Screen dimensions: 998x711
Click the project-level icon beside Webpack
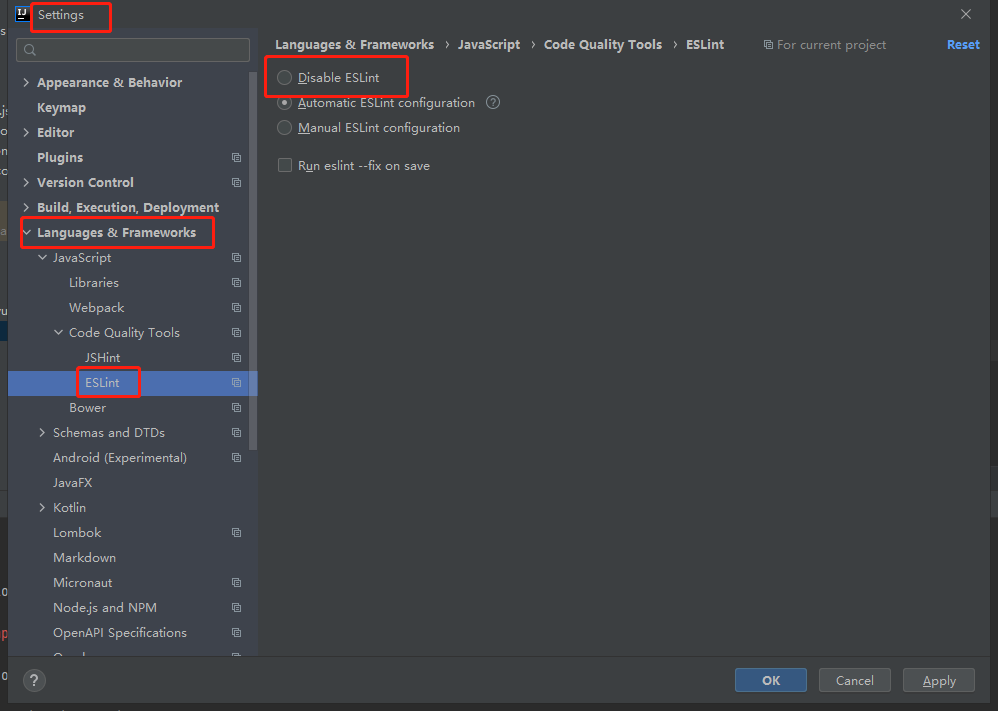pyautogui.click(x=236, y=307)
